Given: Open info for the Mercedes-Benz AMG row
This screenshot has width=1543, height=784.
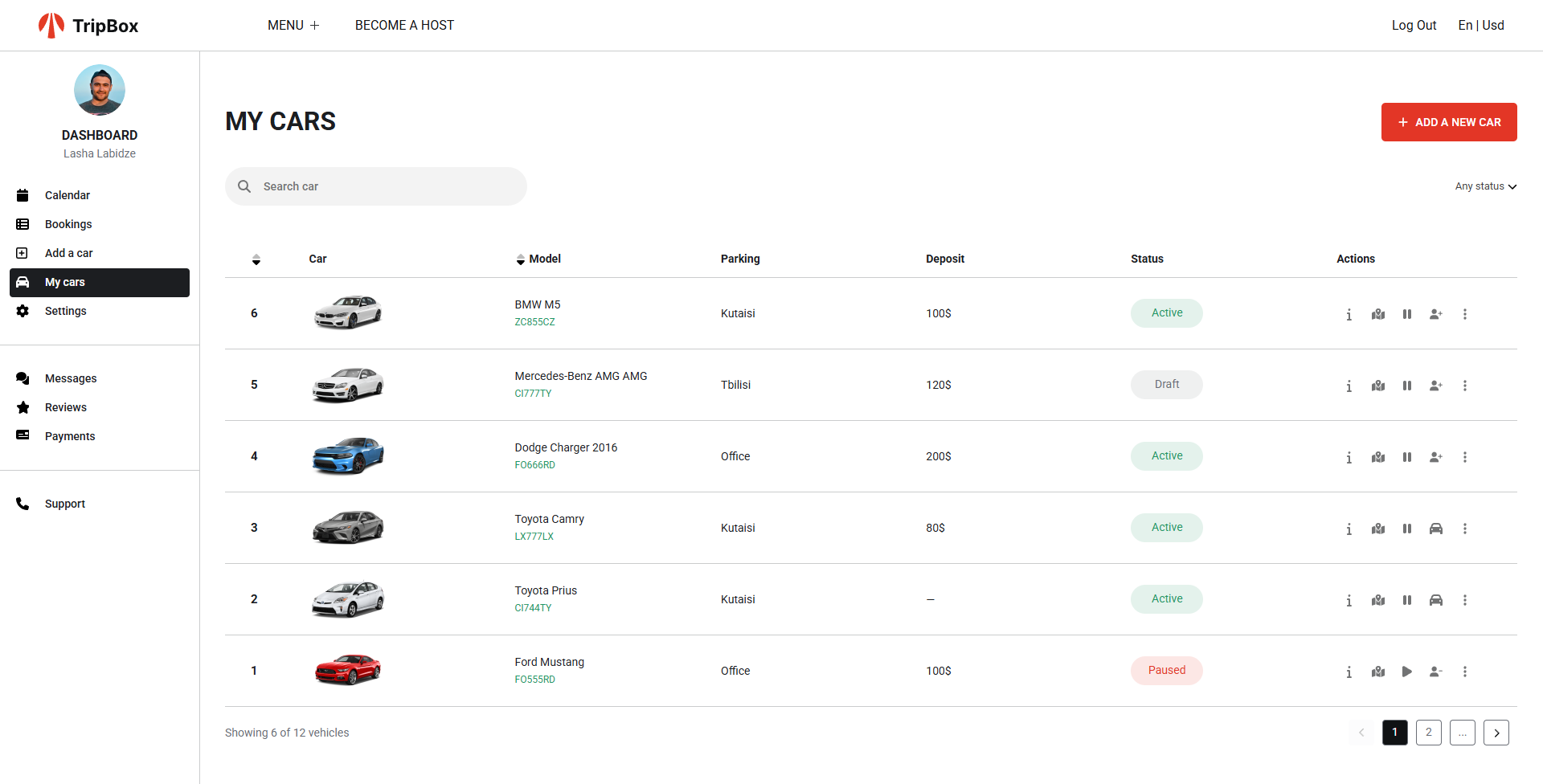Looking at the screenshot, I should pyautogui.click(x=1349, y=386).
